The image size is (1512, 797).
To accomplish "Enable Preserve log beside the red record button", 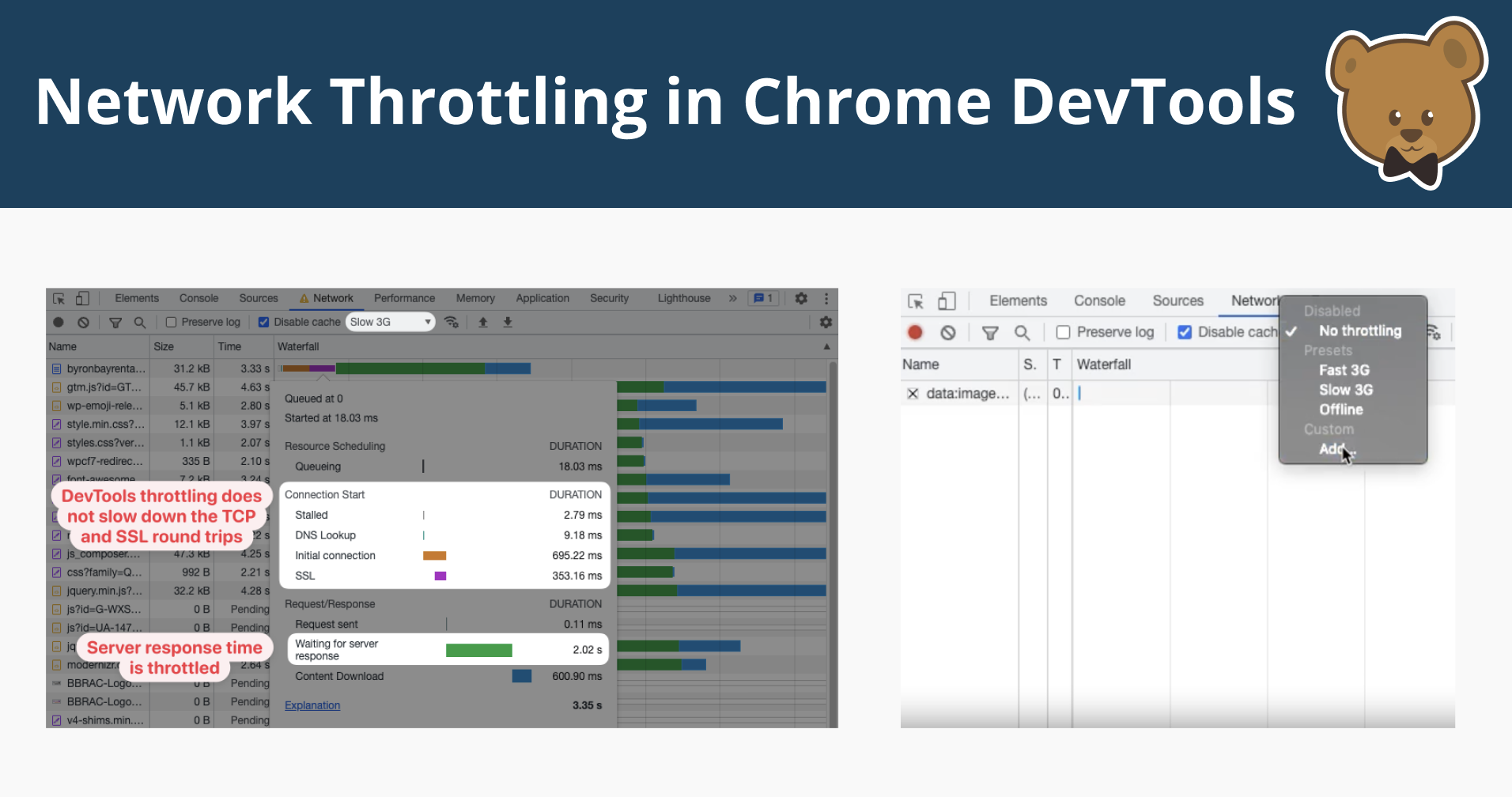I will pos(1064,333).
